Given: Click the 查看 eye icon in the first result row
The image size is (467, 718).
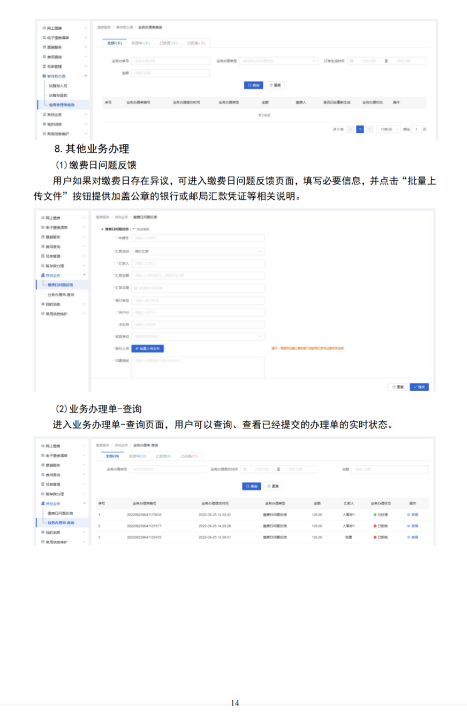Looking at the screenshot, I should tap(409, 515).
